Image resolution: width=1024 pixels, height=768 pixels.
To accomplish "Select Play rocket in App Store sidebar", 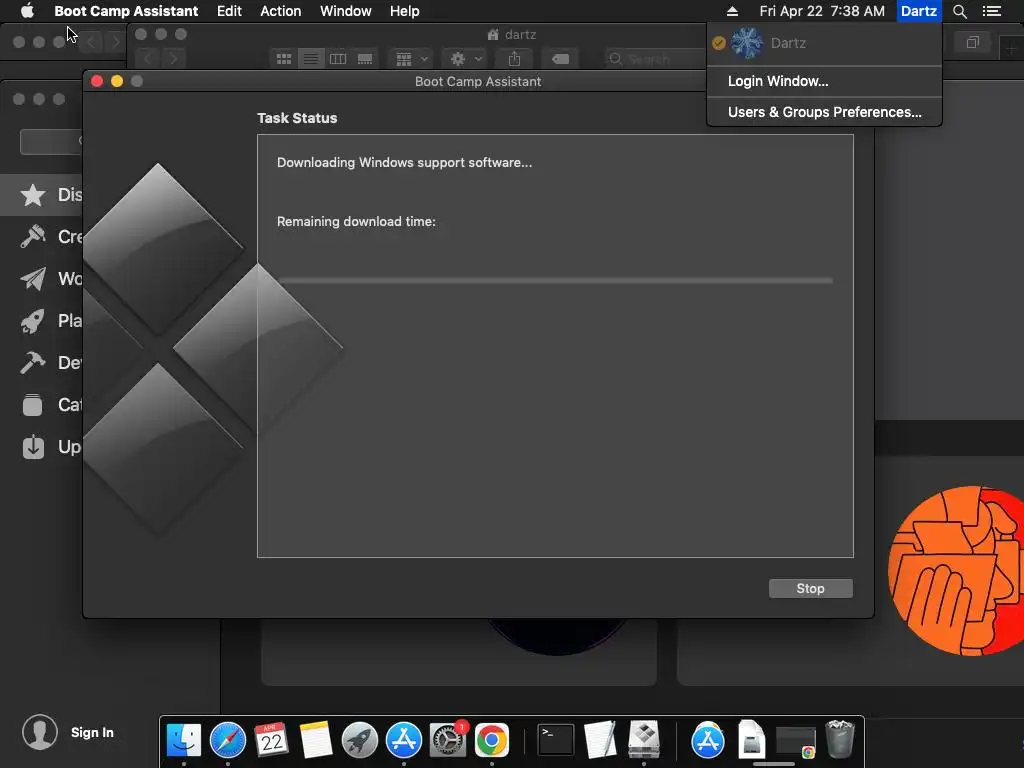I will [33, 321].
